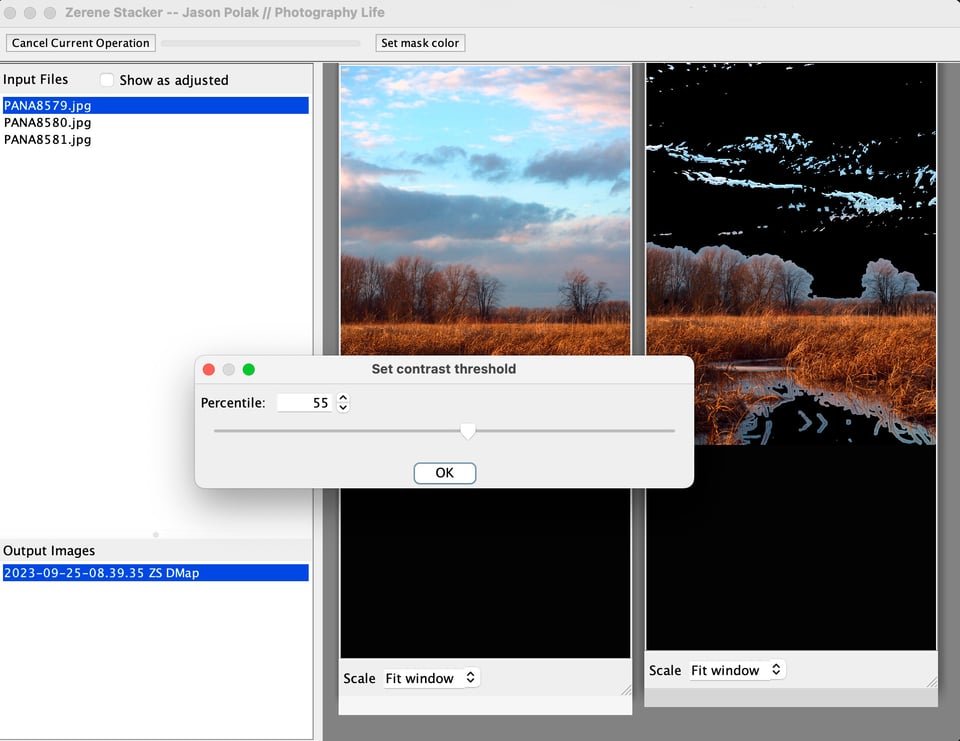This screenshot has width=960, height=741.
Task: Select PANA8579.jpg in Input Files
Action: coord(156,105)
